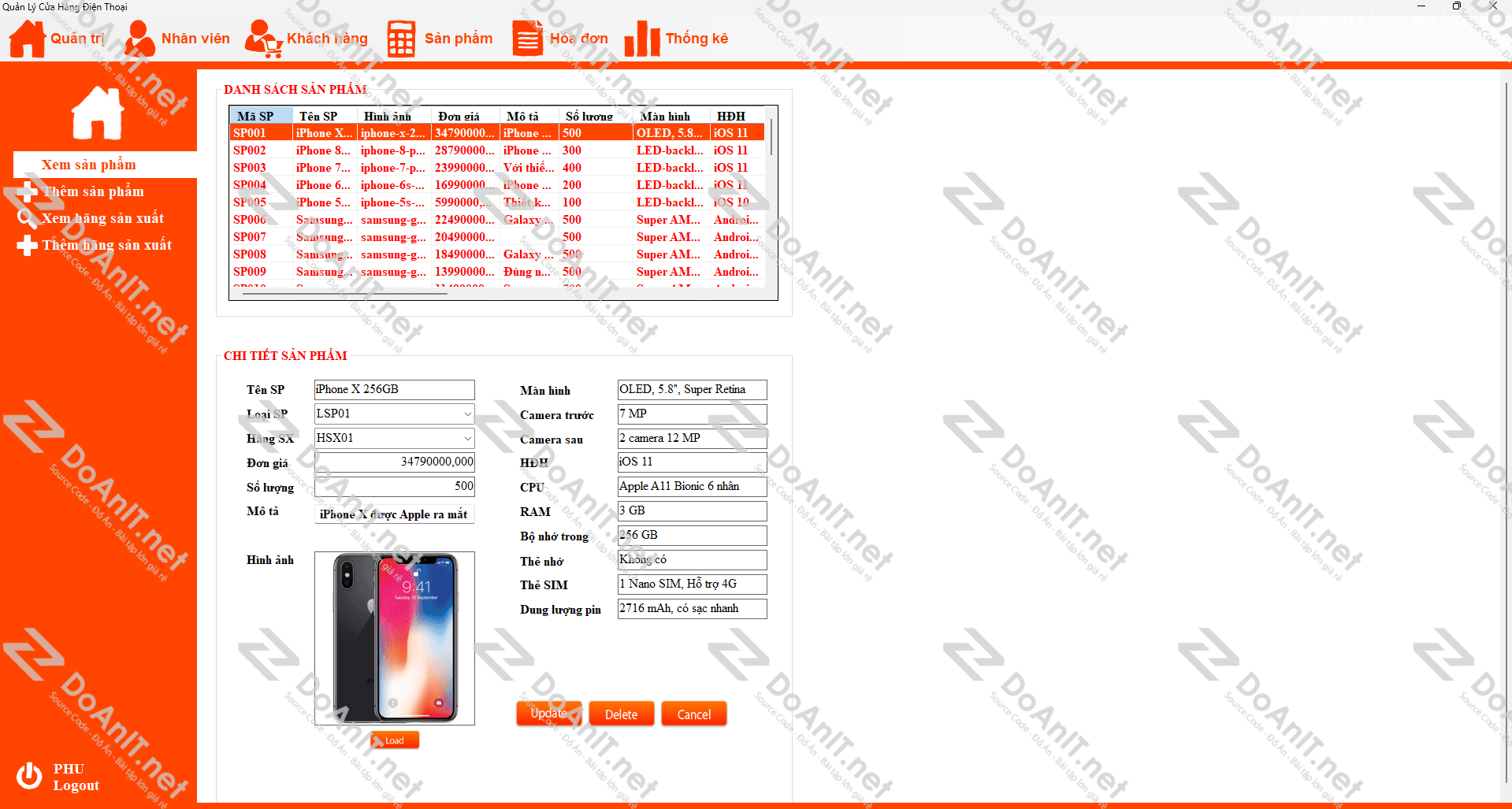Image resolution: width=1512 pixels, height=809 pixels.
Task: Click the Mã SP column header
Action: 262,116
